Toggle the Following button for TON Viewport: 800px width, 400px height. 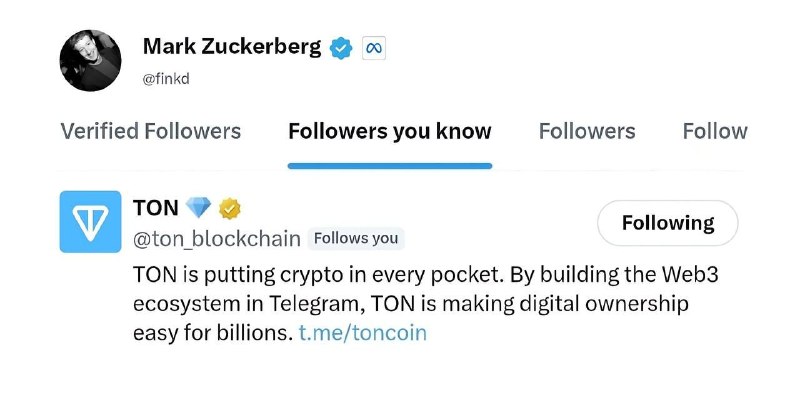click(668, 223)
